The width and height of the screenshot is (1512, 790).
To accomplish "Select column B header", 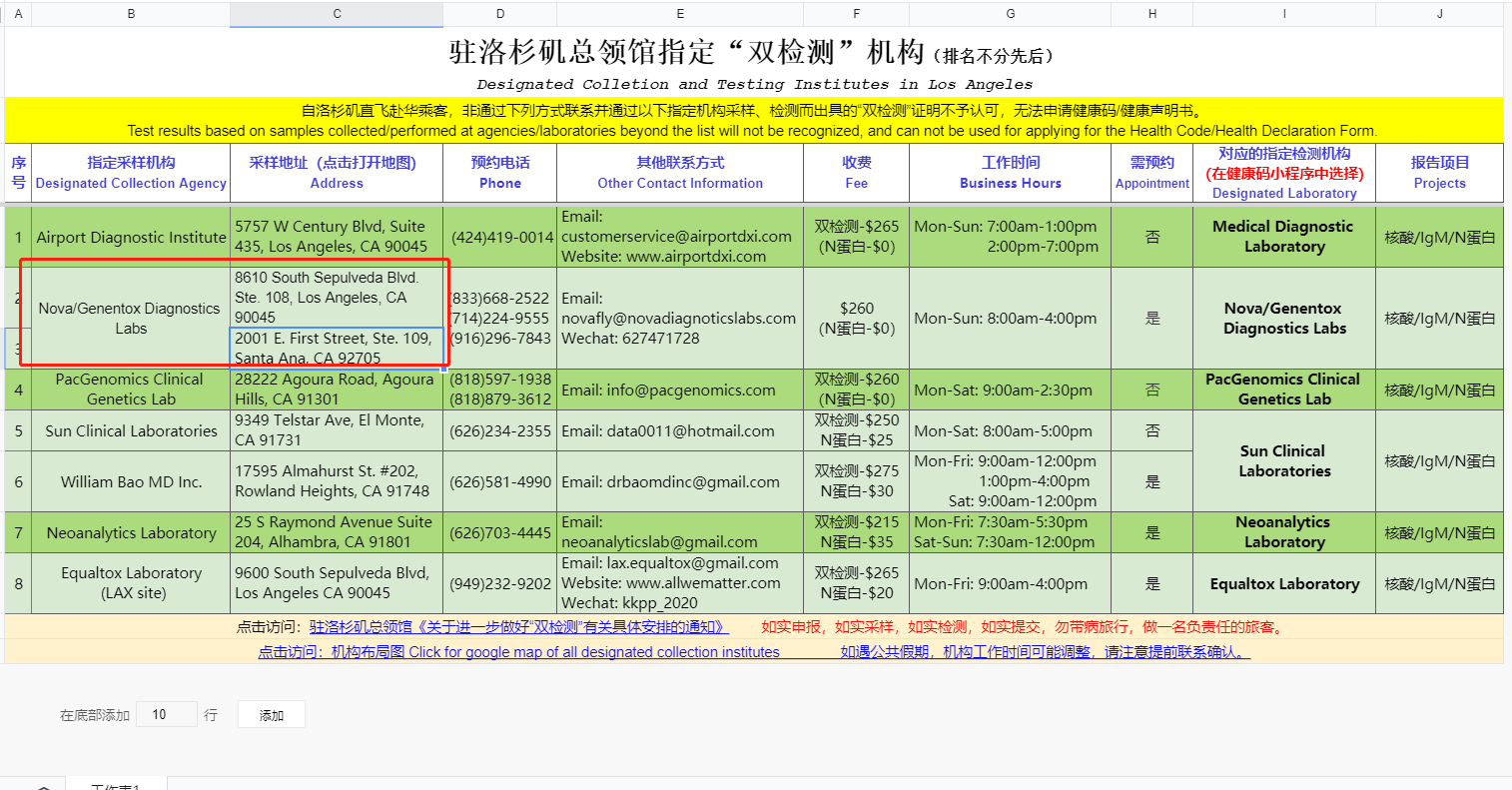I will 131,14.
